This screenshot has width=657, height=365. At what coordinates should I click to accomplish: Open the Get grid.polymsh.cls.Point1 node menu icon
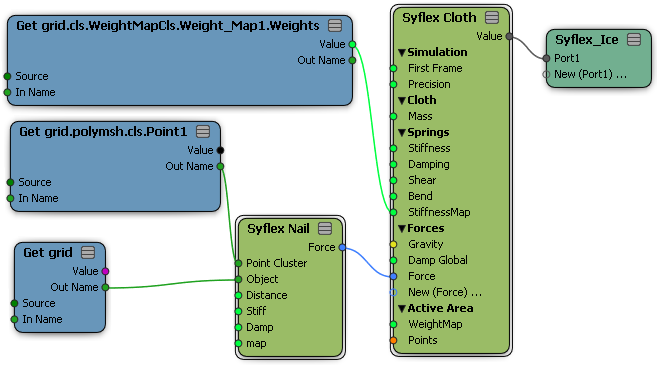click(203, 132)
